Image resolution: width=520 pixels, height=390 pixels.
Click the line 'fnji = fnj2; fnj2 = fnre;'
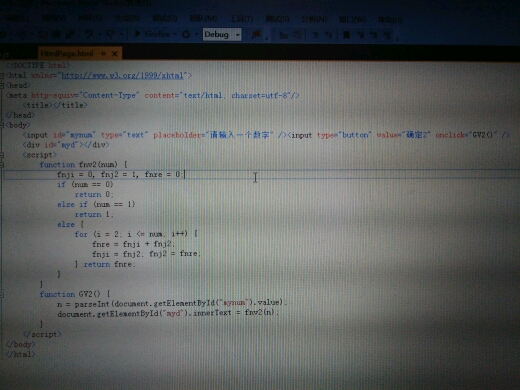146,254
